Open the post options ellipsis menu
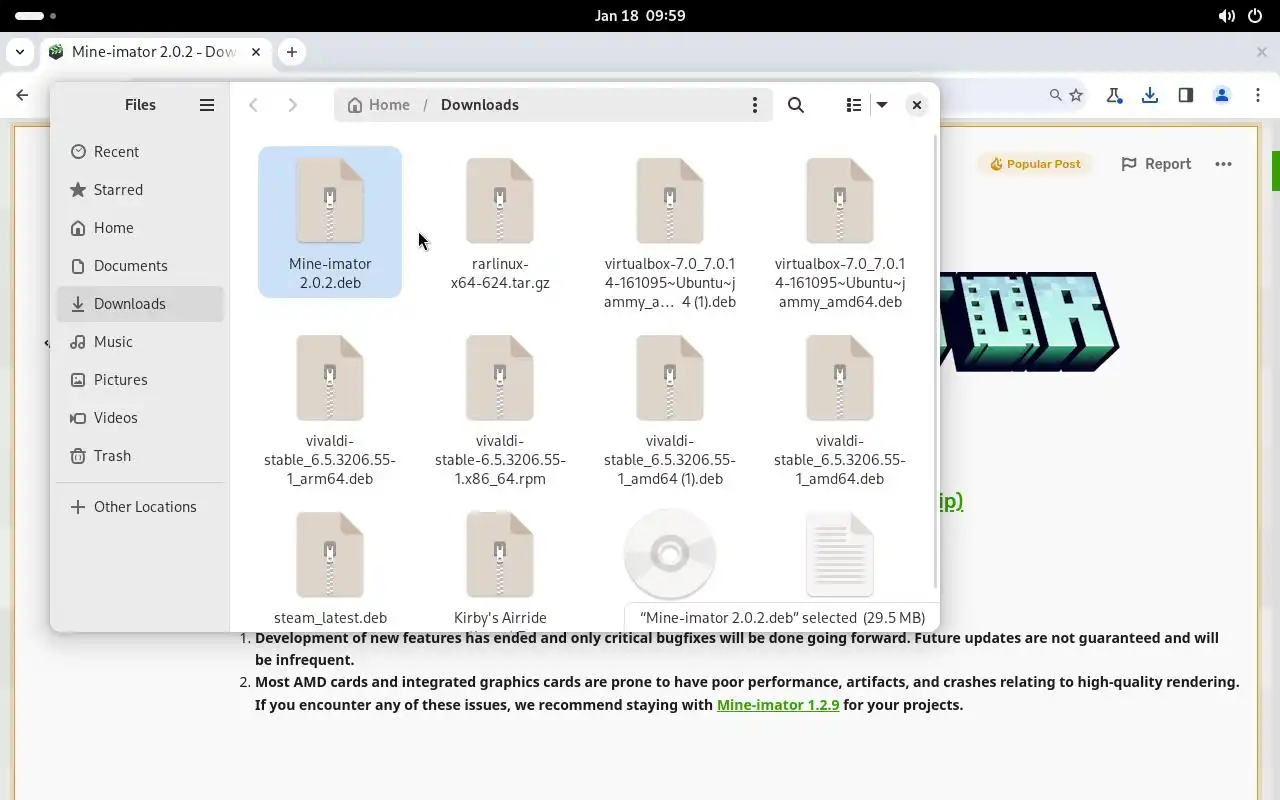The width and height of the screenshot is (1280, 800). pyautogui.click(x=1223, y=164)
